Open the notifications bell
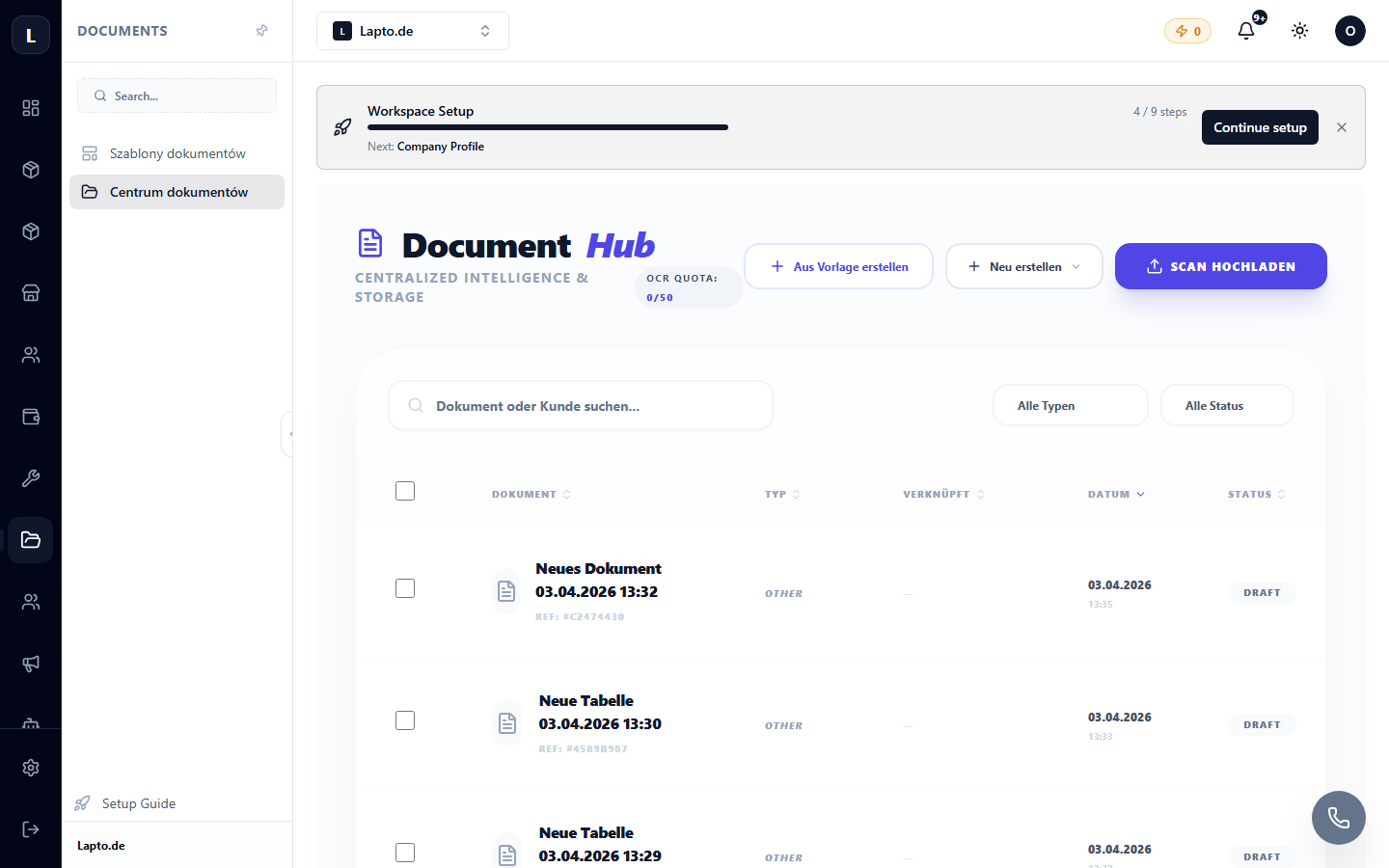This screenshot has height=868, width=1389. pyautogui.click(x=1246, y=31)
